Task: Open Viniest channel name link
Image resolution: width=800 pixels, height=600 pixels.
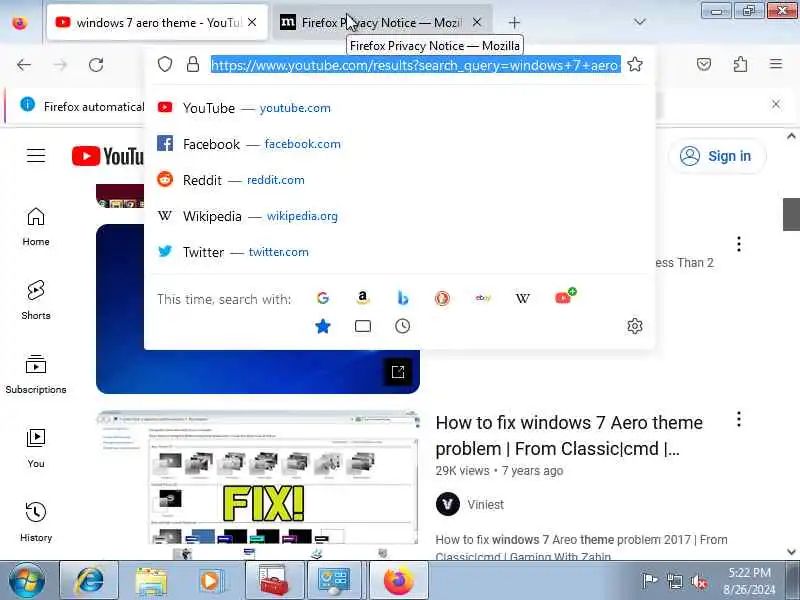Action: [486, 505]
